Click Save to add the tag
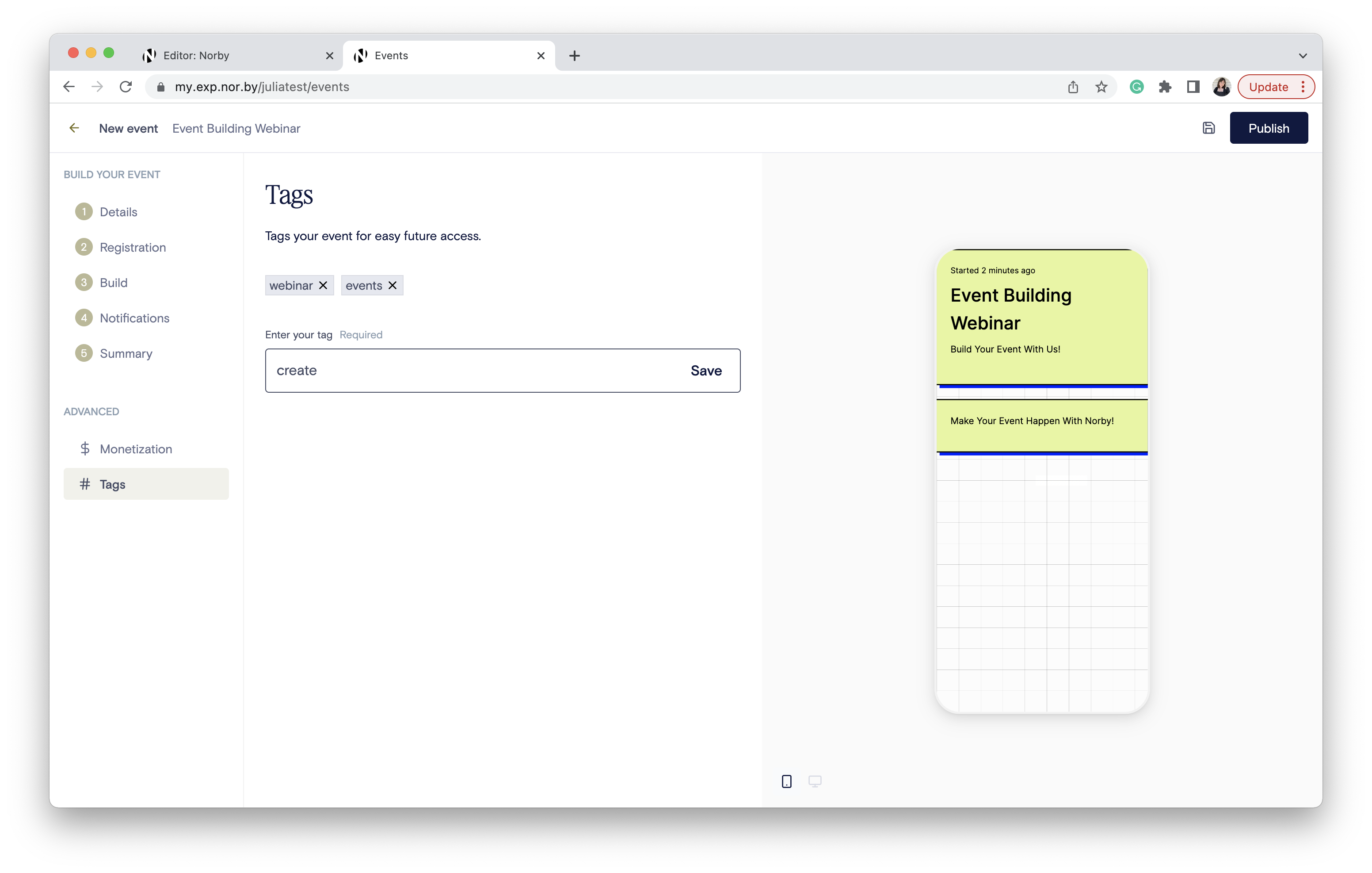 tap(706, 371)
